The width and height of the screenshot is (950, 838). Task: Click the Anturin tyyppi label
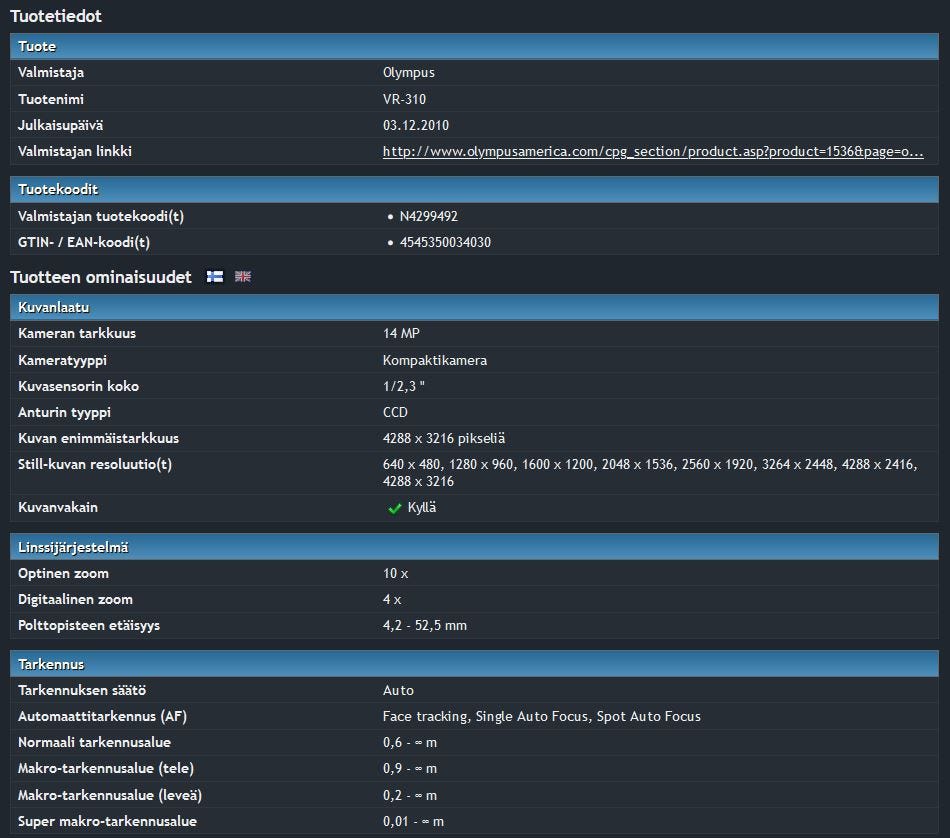(x=64, y=412)
